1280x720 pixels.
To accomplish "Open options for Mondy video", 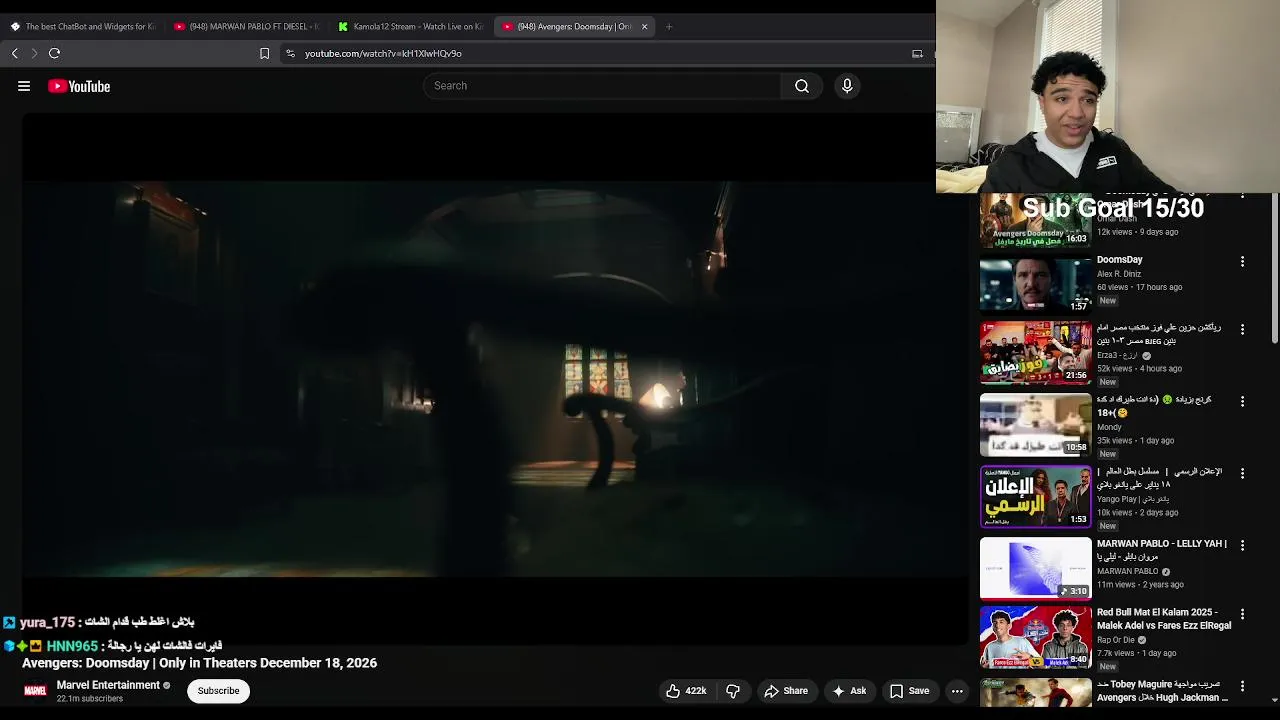I will 1242,401.
